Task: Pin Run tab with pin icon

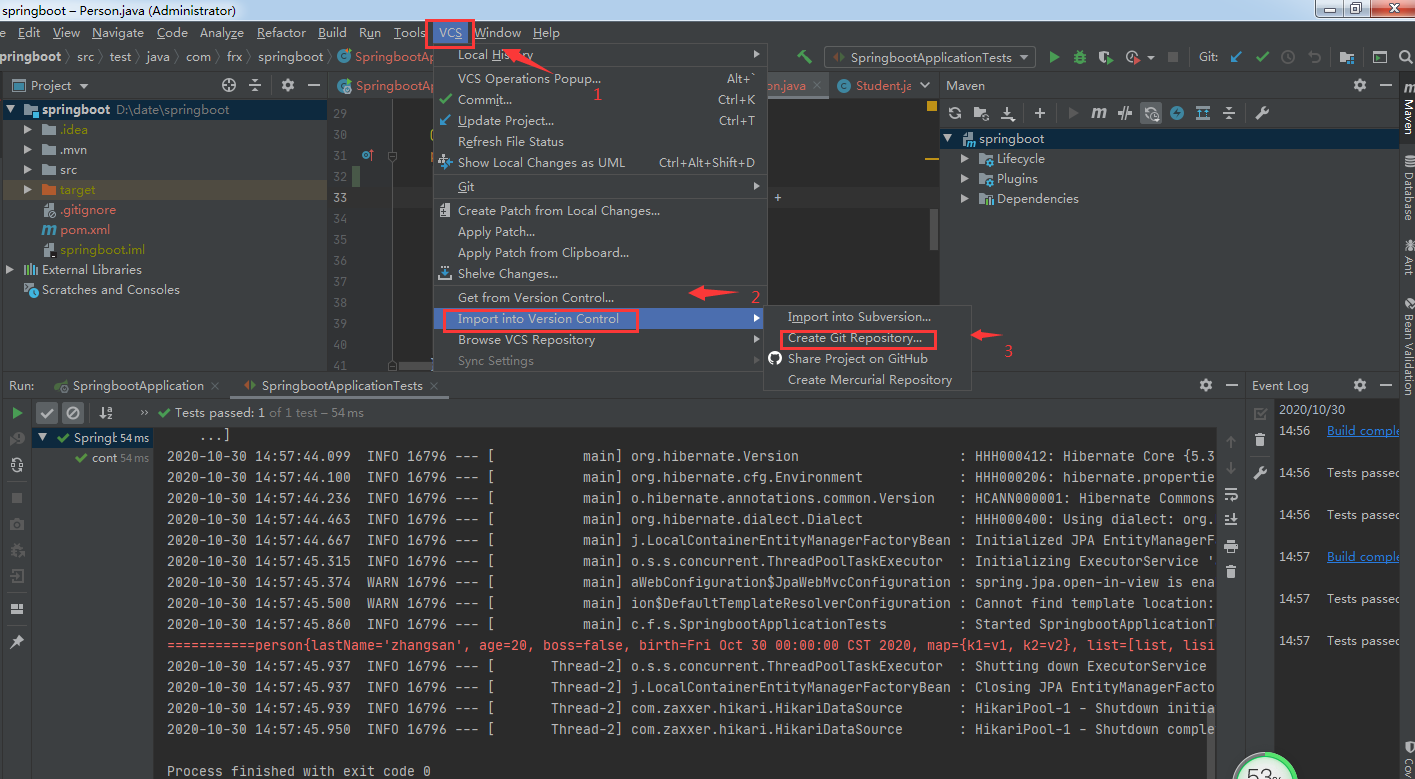Action: 17,641
